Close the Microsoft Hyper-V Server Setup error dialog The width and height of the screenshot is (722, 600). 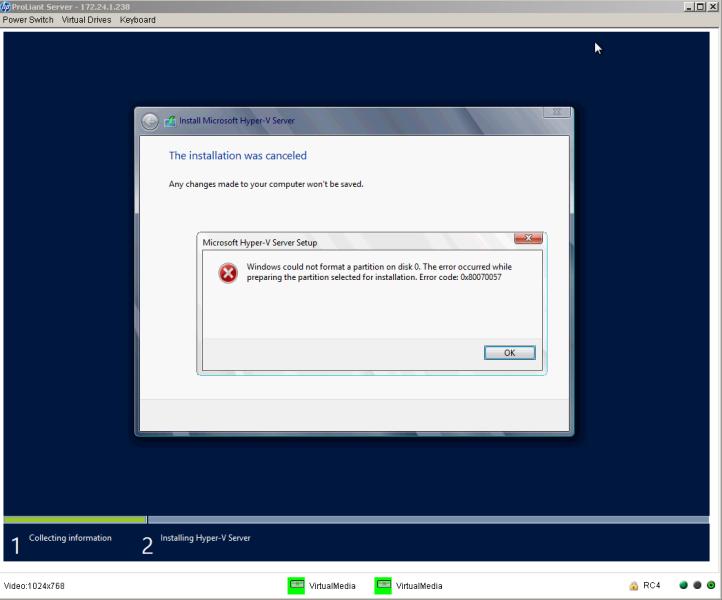coord(528,238)
